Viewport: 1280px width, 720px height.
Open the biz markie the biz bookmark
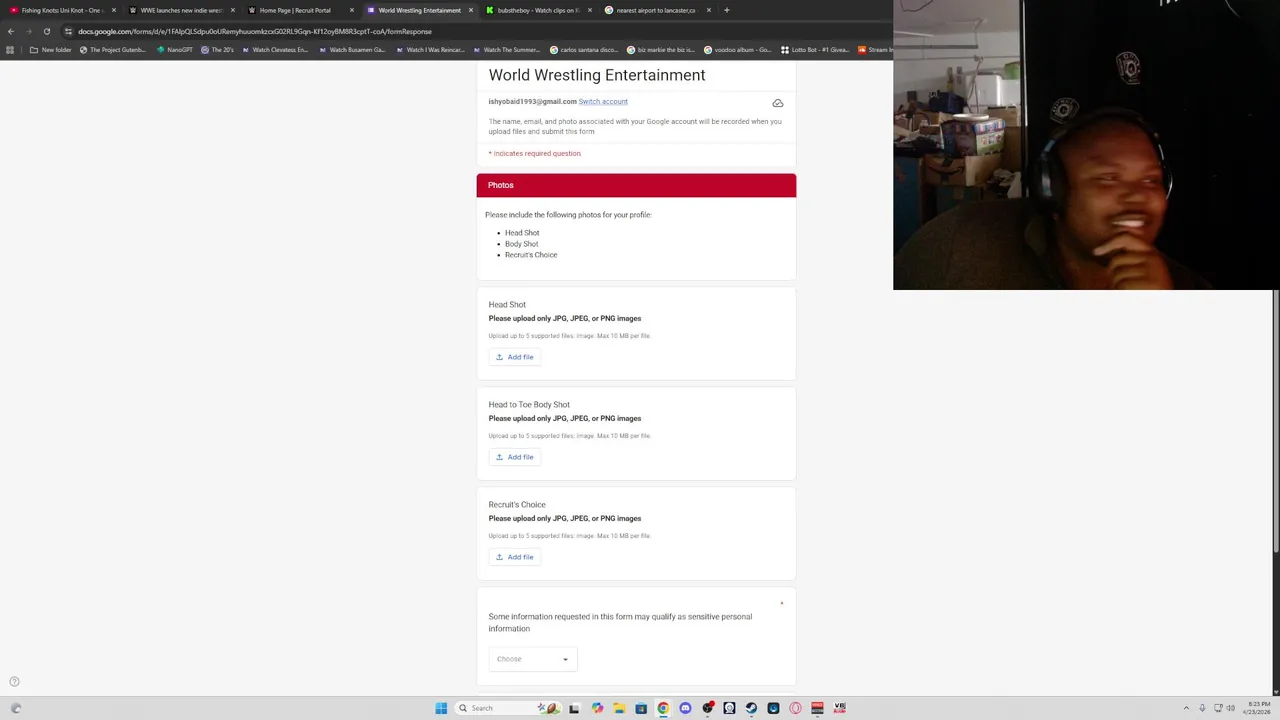(661, 50)
